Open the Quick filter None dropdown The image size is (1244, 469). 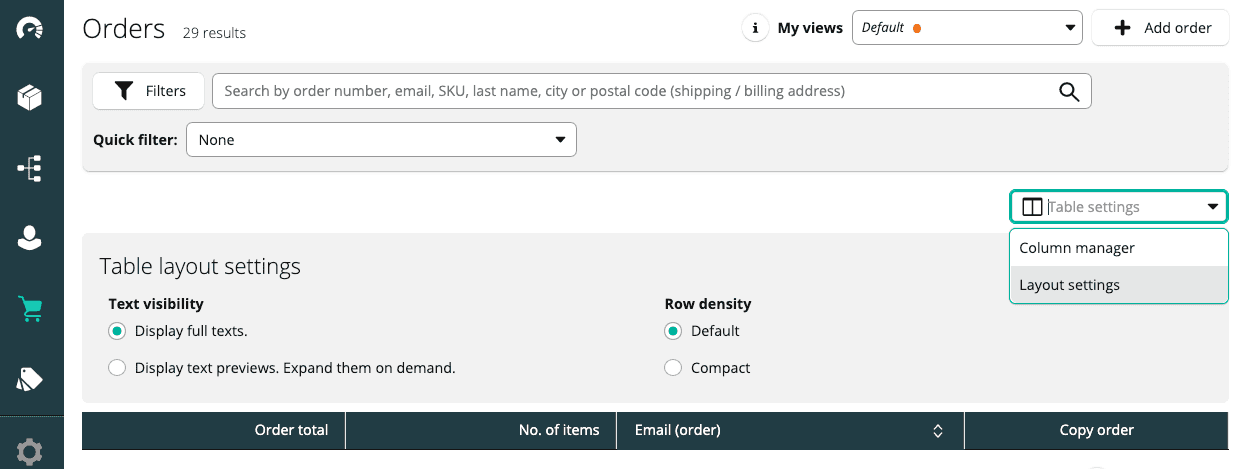pos(381,140)
